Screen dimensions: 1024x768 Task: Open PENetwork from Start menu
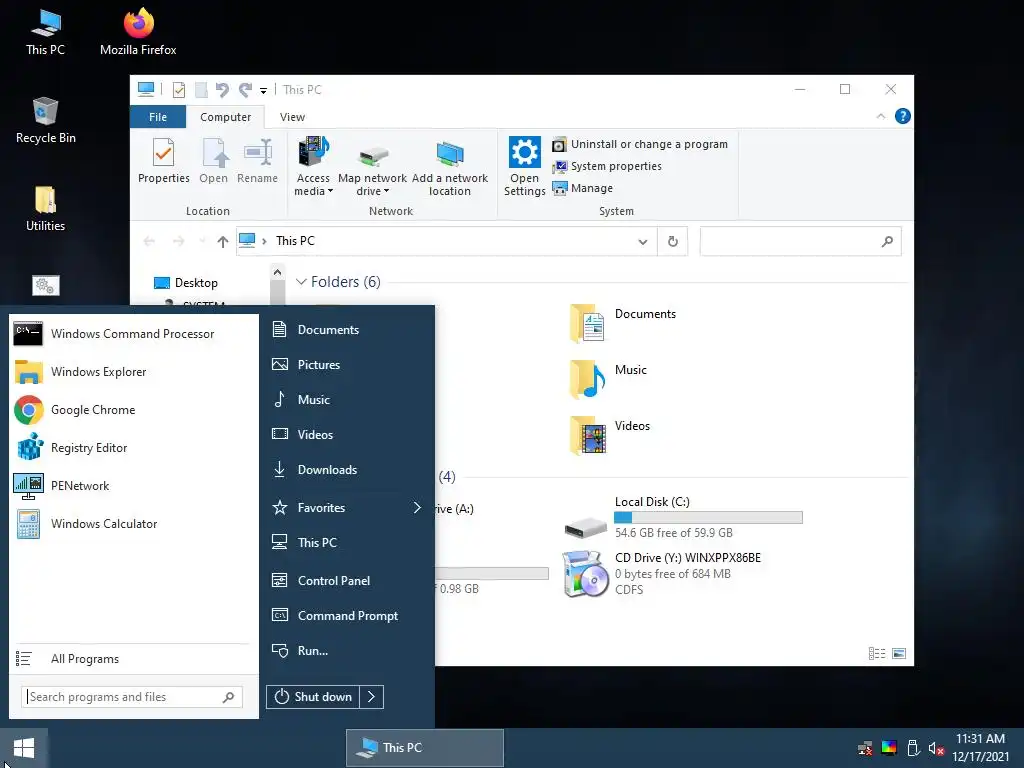(133, 486)
